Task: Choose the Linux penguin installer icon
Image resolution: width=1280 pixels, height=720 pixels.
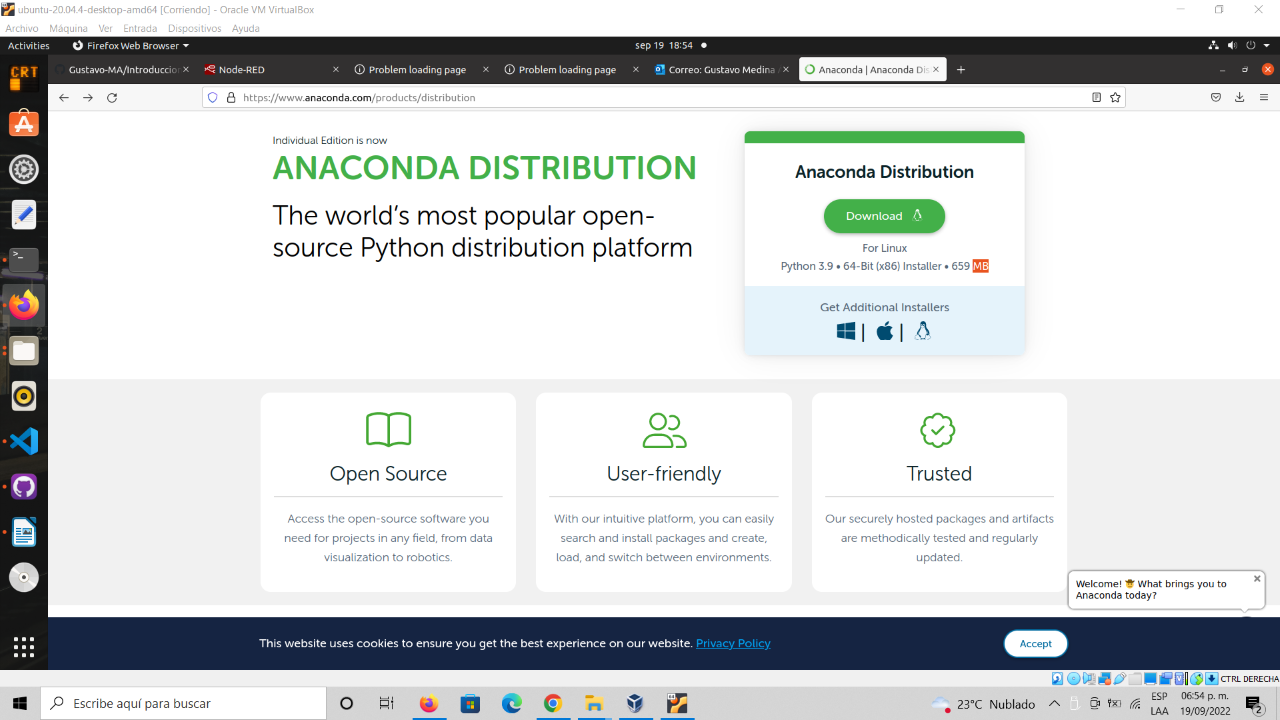Action: (922, 331)
